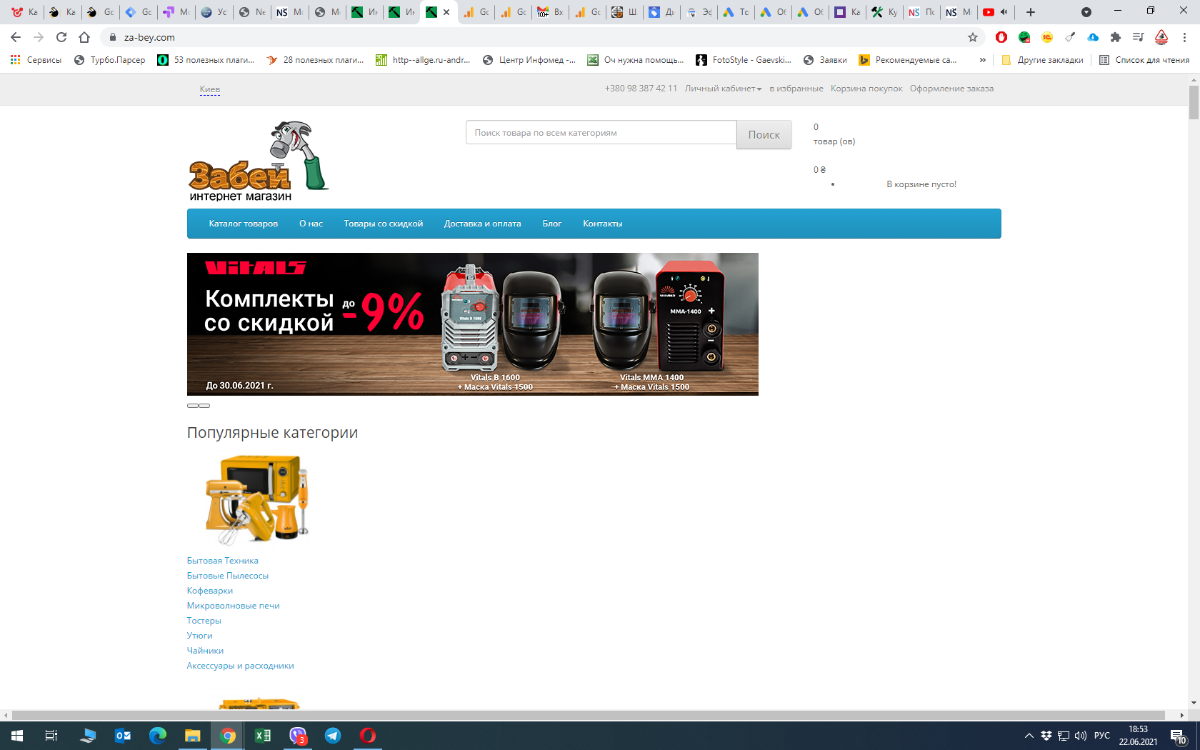This screenshot has width=1200, height=750.
Task: Open the tab search dropdown arrow
Action: [x=1087, y=12]
